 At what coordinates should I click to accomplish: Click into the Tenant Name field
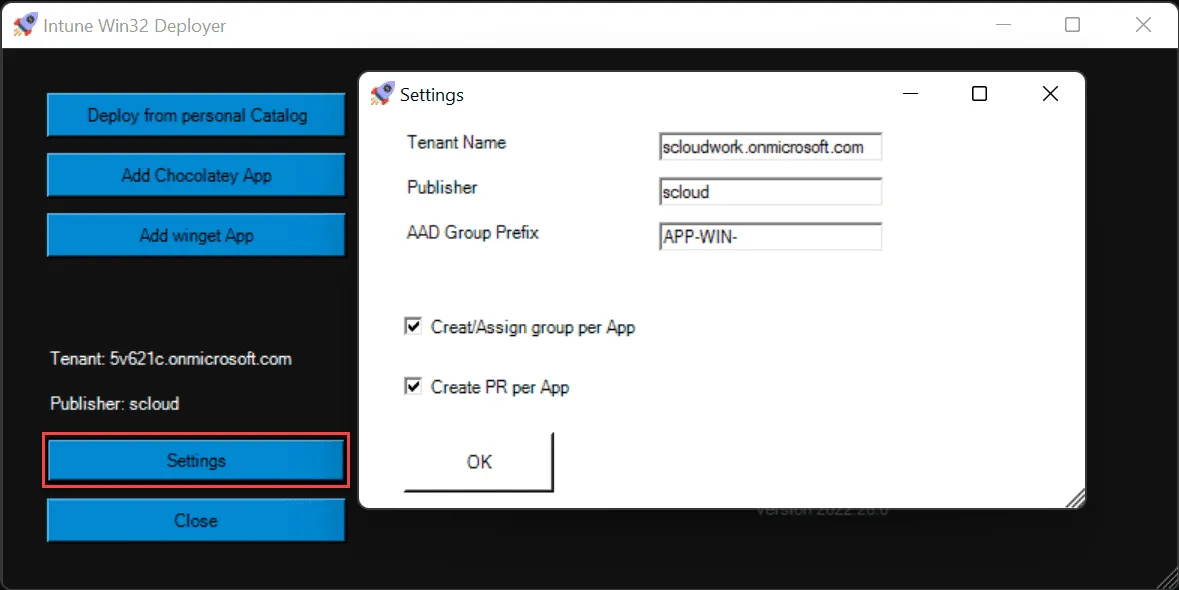[x=770, y=147]
